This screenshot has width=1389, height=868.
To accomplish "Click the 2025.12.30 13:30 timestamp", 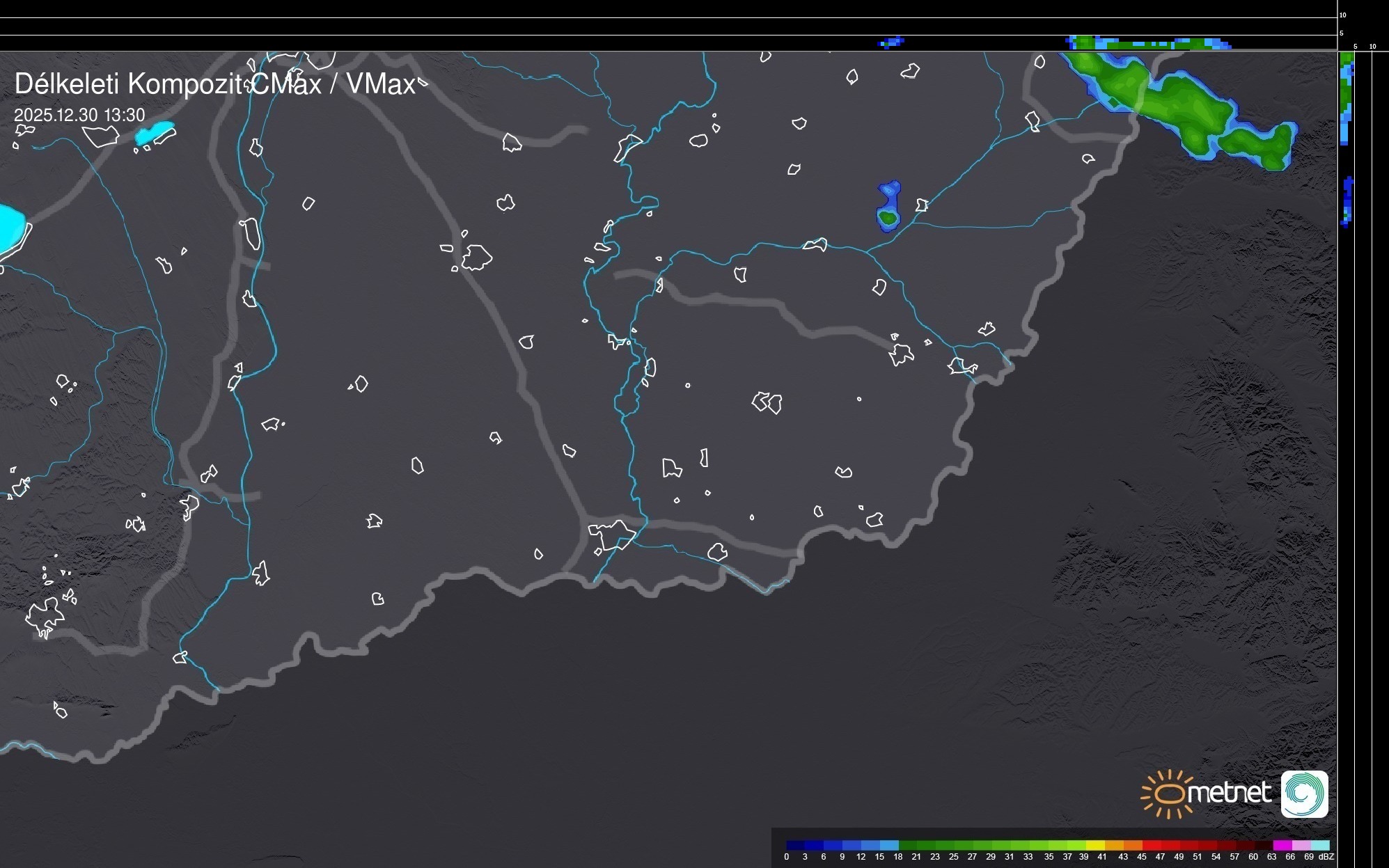I will click(79, 115).
